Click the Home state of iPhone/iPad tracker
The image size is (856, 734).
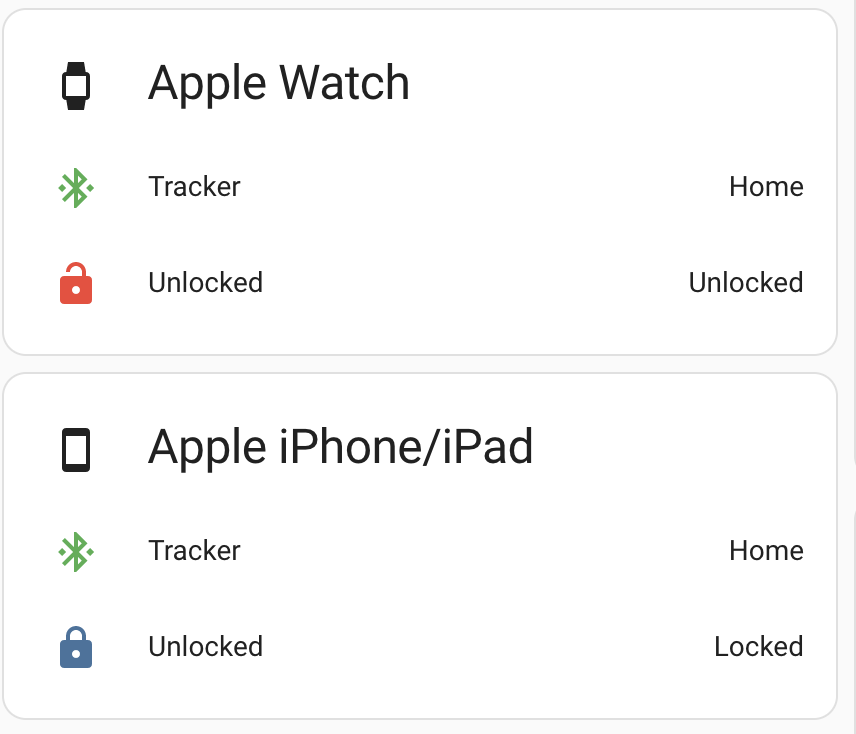tap(766, 551)
